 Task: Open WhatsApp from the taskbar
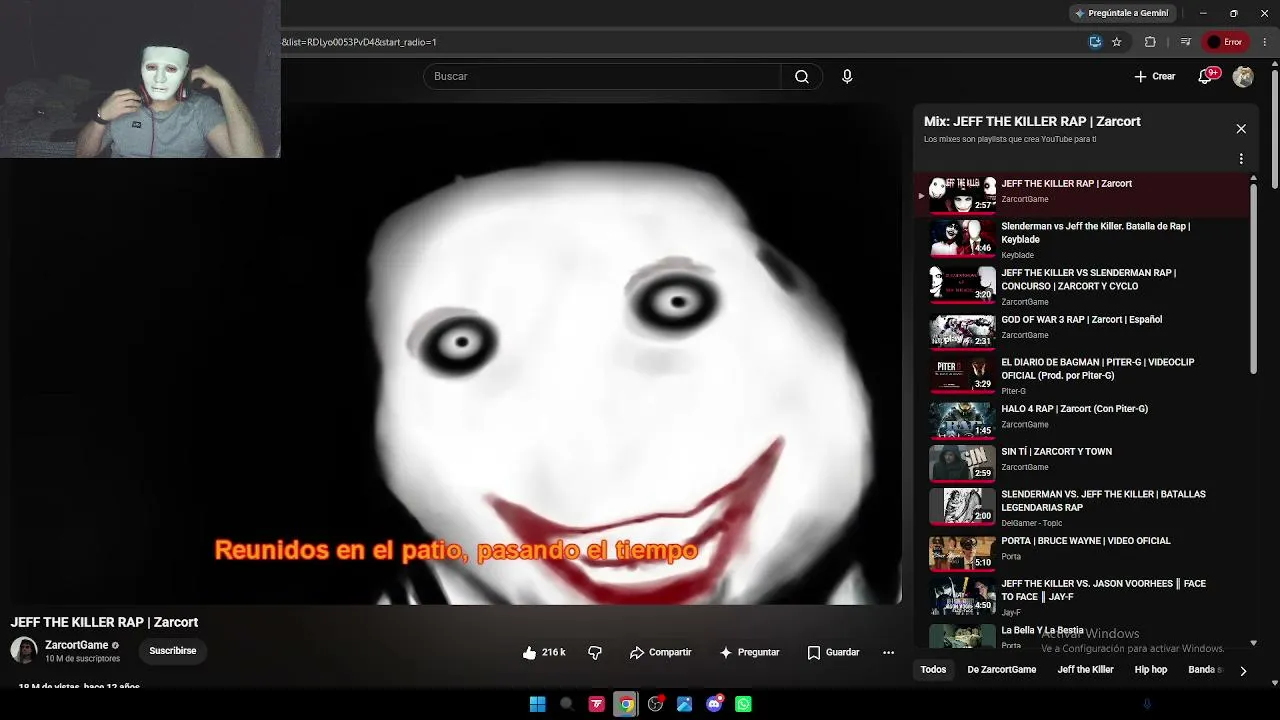coord(743,704)
